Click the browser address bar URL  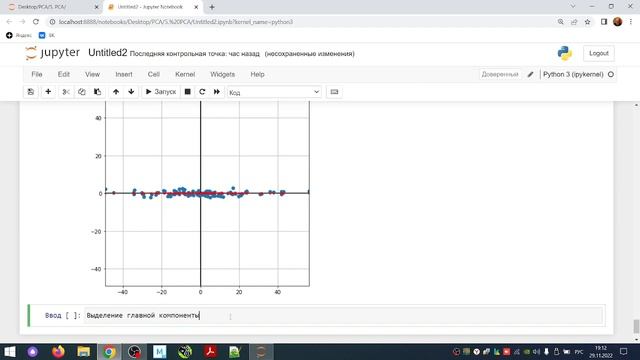point(176,22)
